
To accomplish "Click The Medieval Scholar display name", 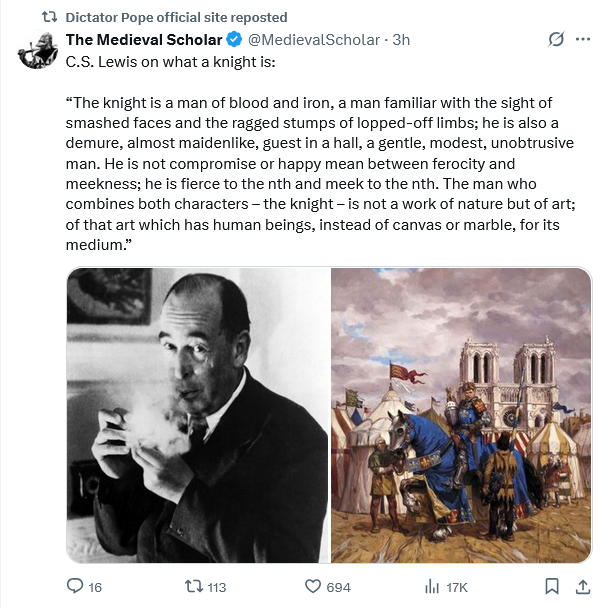I will [x=144, y=40].
